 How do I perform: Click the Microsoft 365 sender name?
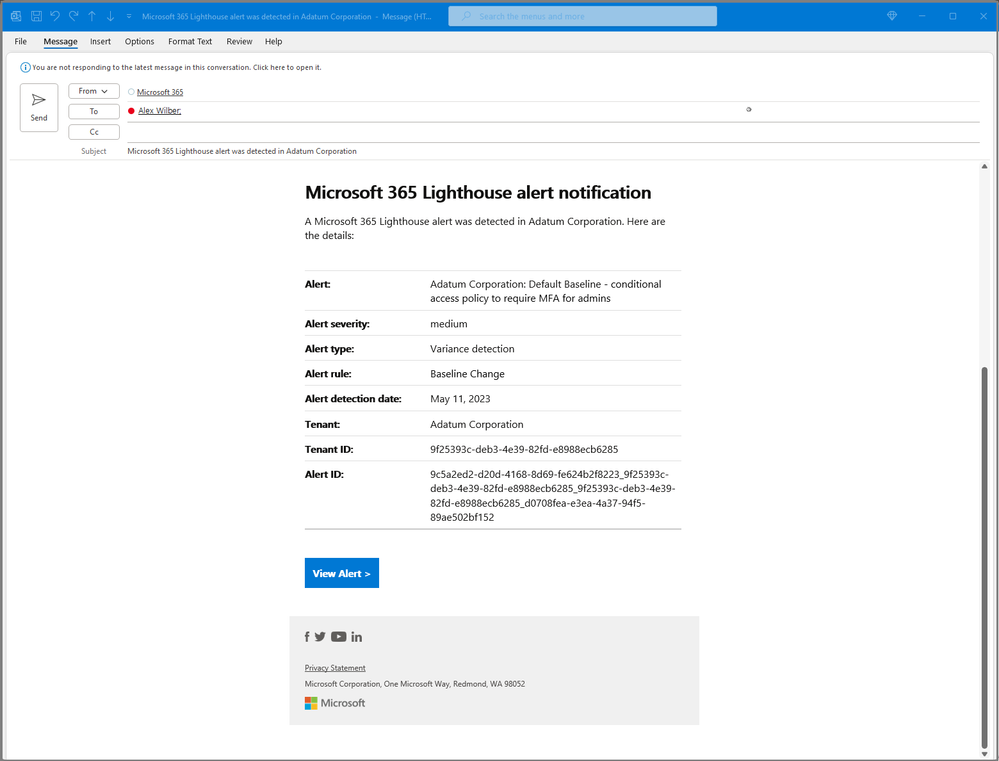coord(160,92)
